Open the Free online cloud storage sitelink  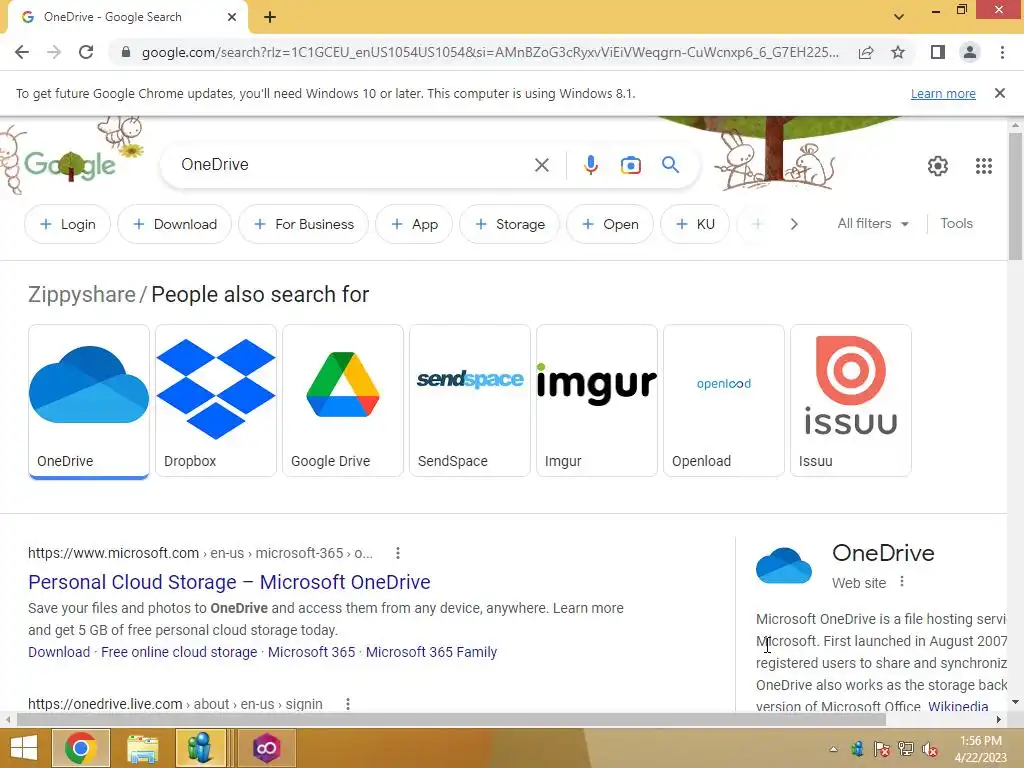(x=179, y=652)
